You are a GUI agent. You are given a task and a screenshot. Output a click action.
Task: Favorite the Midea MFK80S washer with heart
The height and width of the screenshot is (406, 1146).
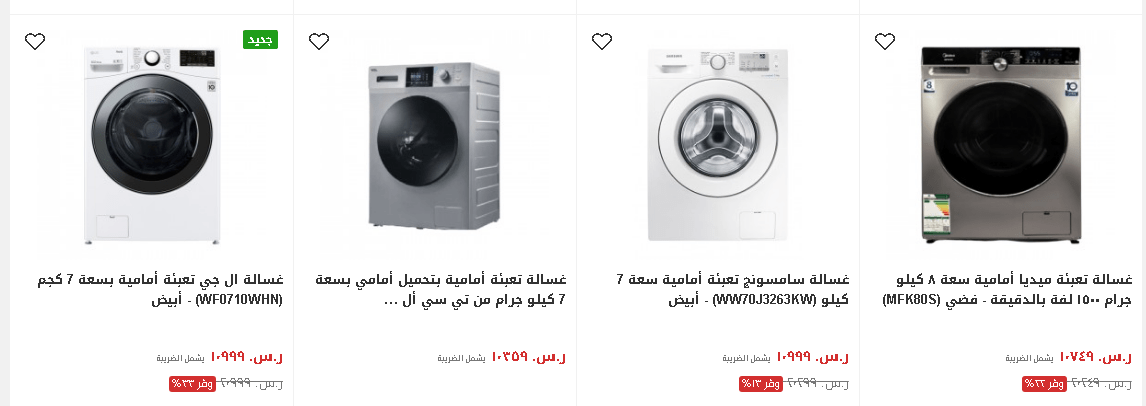click(884, 42)
